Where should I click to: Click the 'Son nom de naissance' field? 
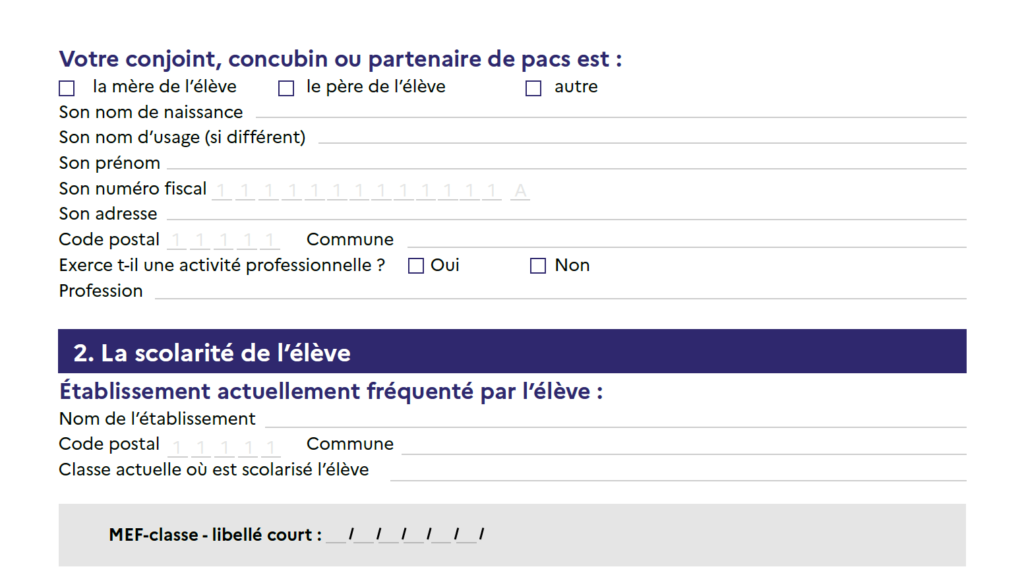point(610,112)
